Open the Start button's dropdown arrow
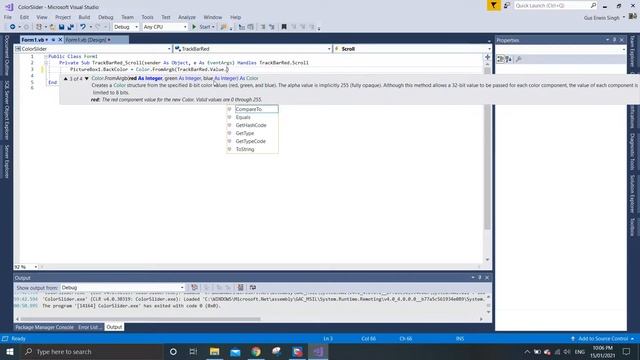640x360 pixels. (x=213, y=27)
